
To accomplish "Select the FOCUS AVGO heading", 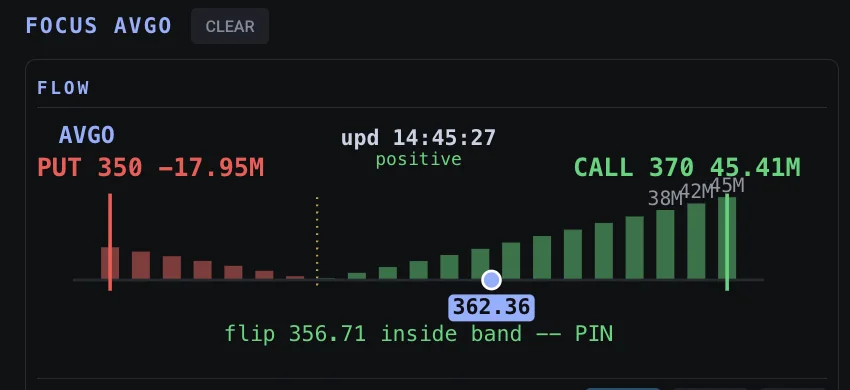I will [x=99, y=26].
